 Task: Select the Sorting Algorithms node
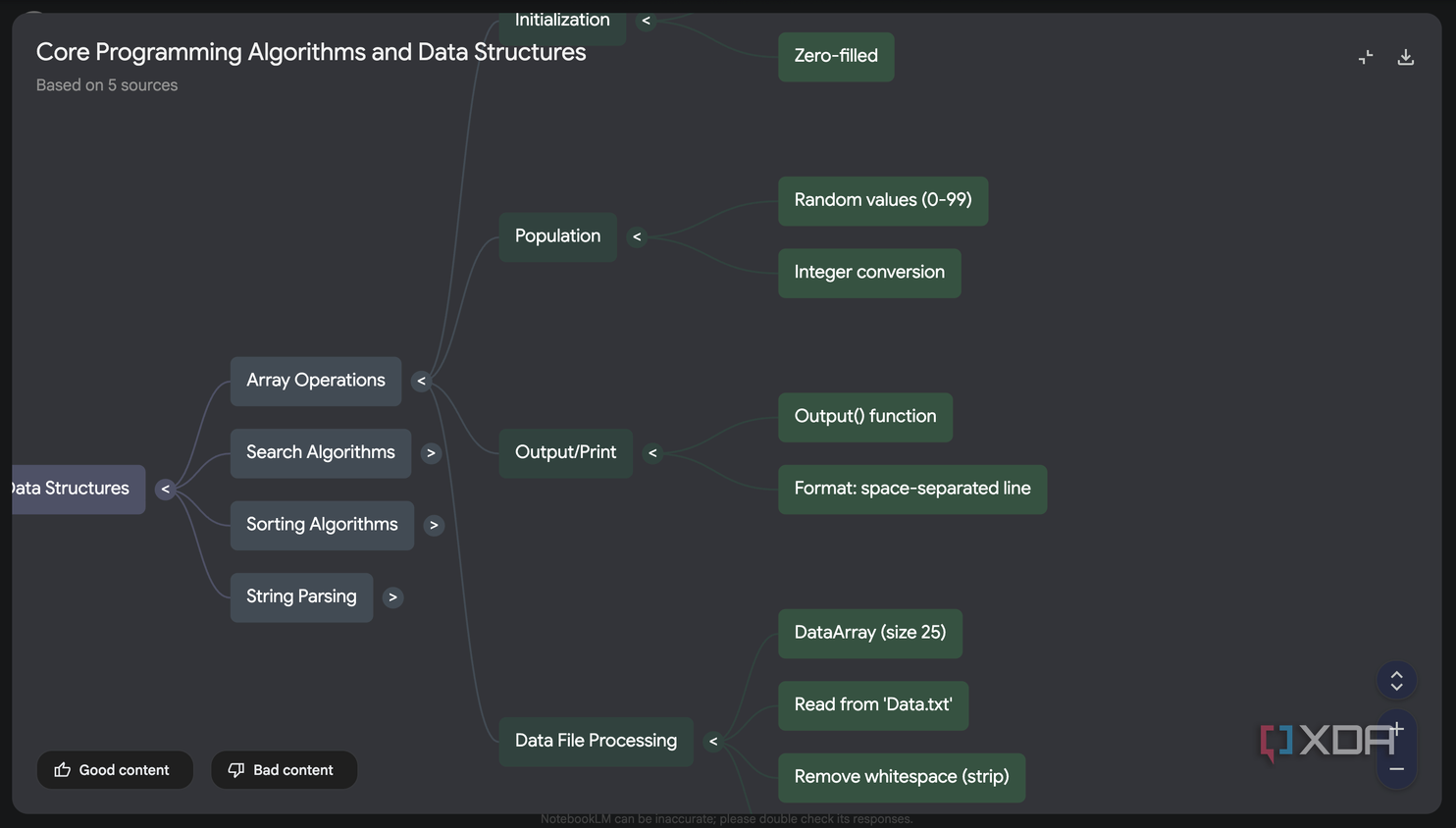(x=322, y=525)
